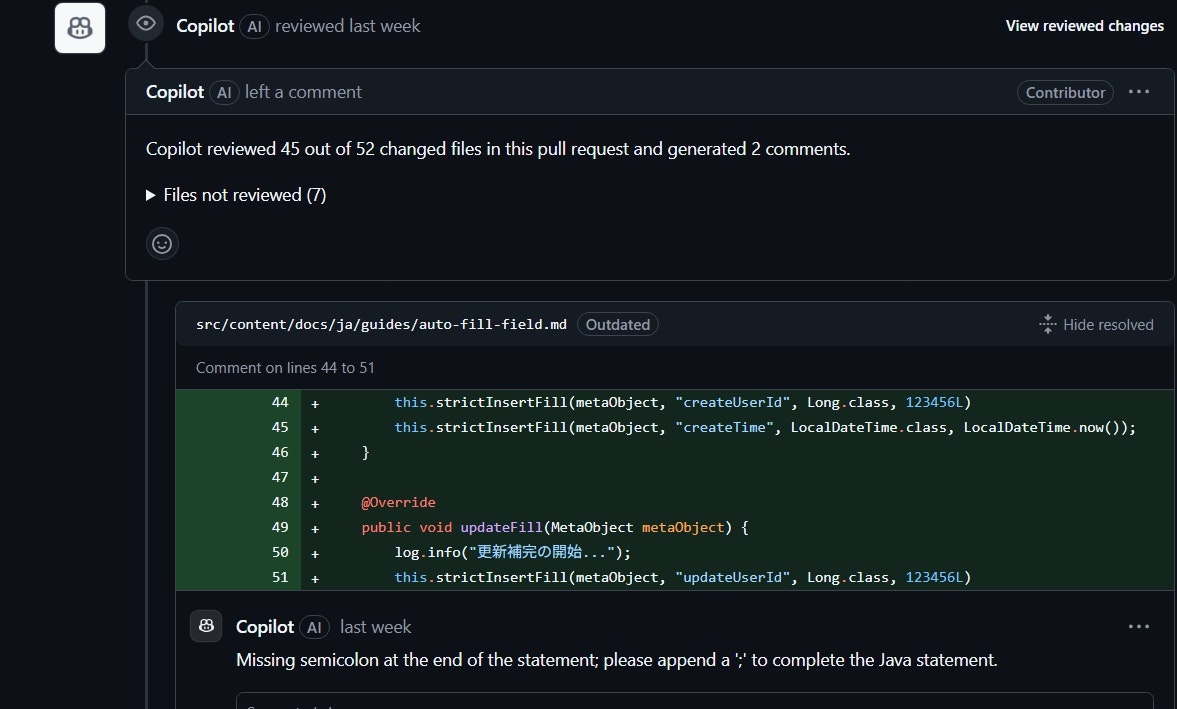Open the review comment options ellipsis menu
This screenshot has width=1177, height=709.
pos(1139,92)
